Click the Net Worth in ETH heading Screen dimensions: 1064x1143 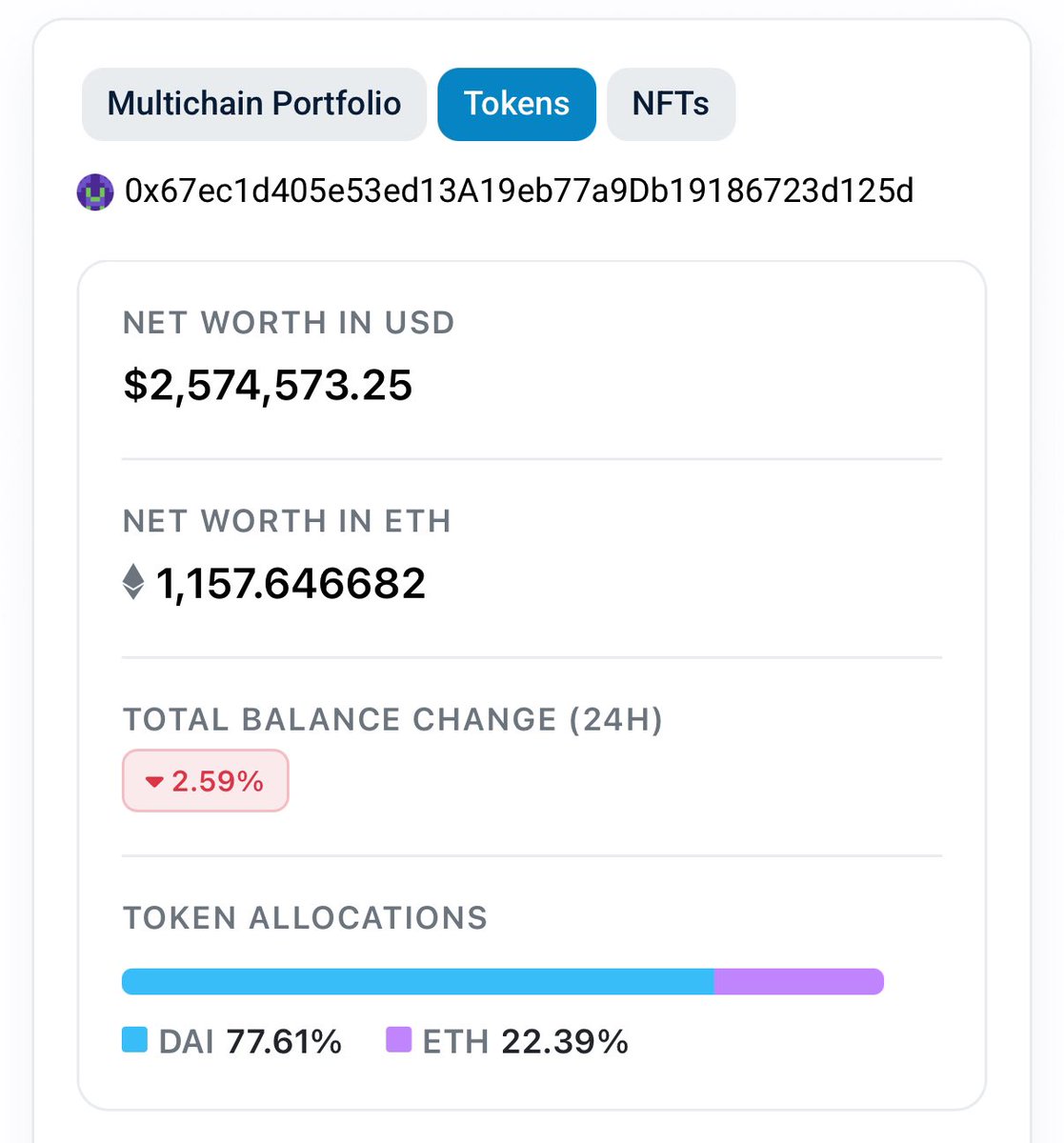(288, 521)
